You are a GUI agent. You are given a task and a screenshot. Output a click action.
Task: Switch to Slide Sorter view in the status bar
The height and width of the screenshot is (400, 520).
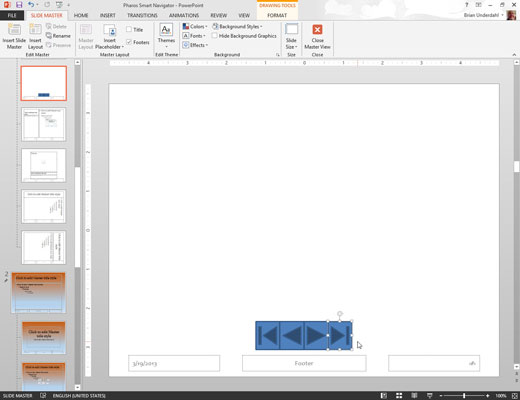(399, 396)
